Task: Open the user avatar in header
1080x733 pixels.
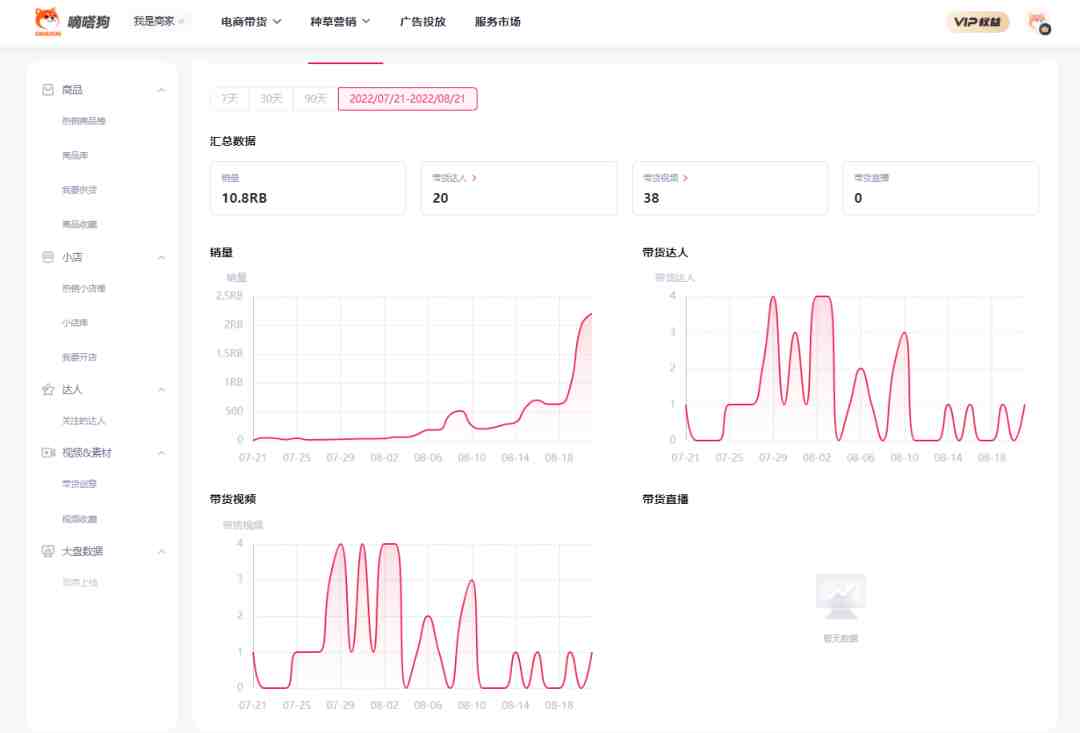Action: [x=1038, y=22]
